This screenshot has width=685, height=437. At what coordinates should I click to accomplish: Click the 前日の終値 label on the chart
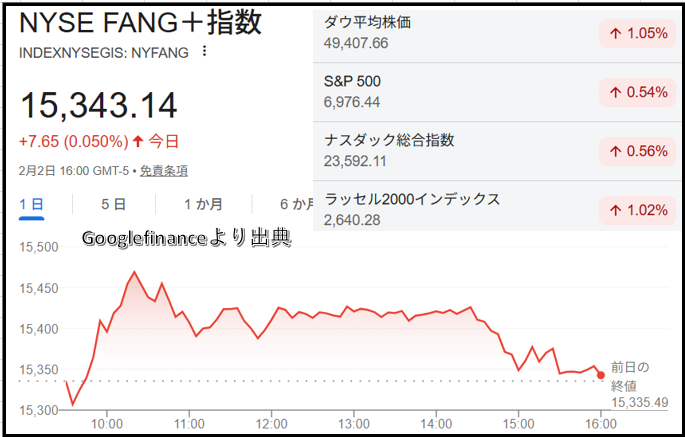click(x=630, y=375)
